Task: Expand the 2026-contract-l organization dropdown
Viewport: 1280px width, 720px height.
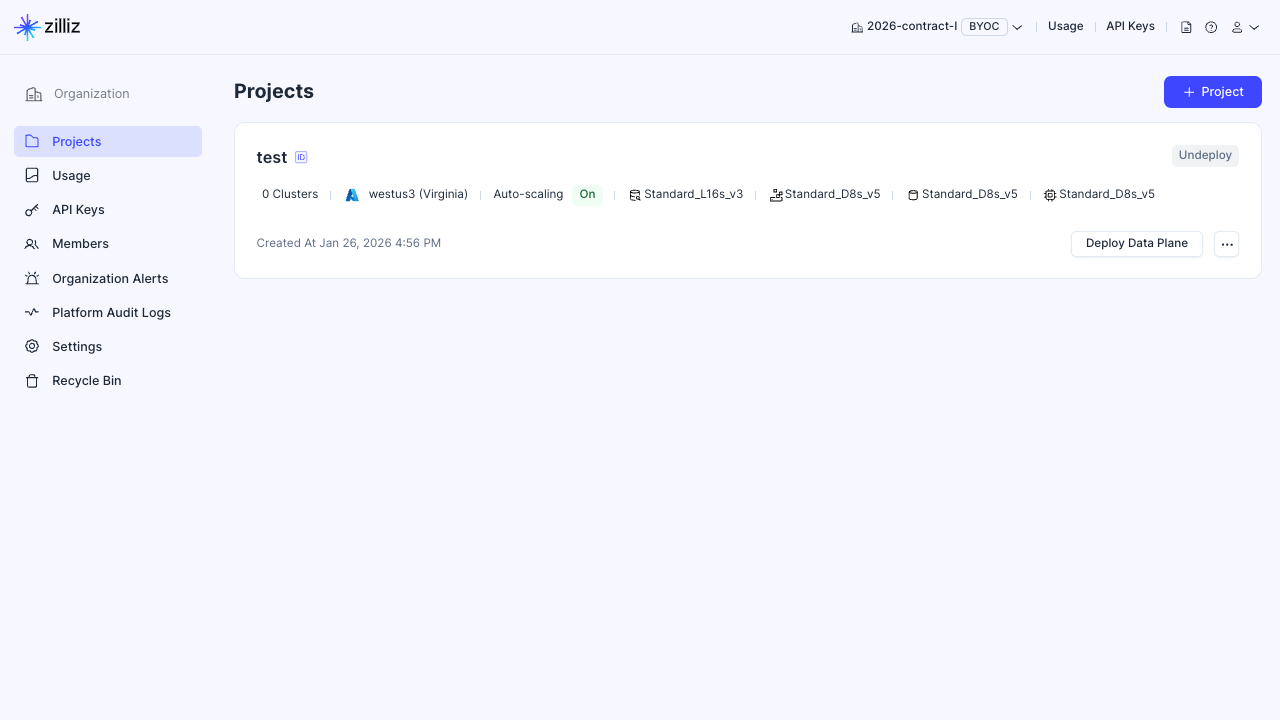Action: pyautogui.click(x=1017, y=27)
